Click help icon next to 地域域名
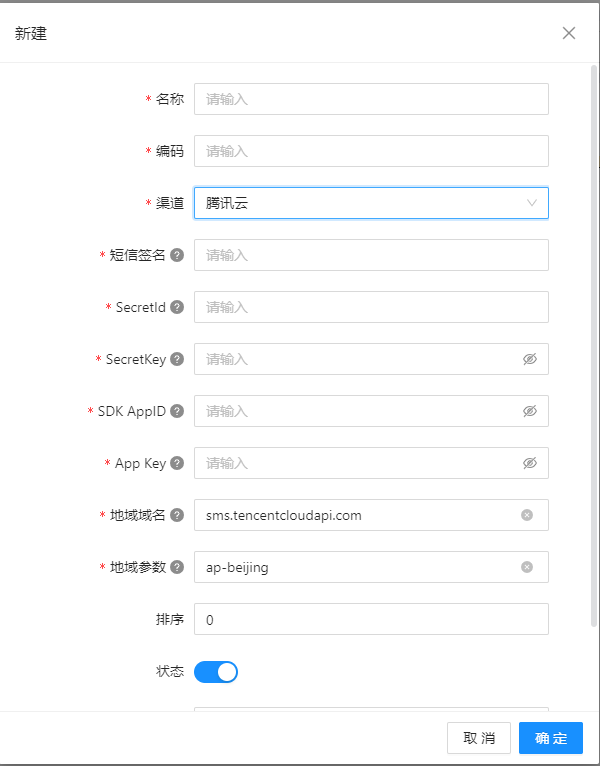Image resolution: width=600 pixels, height=766 pixels. 177,515
